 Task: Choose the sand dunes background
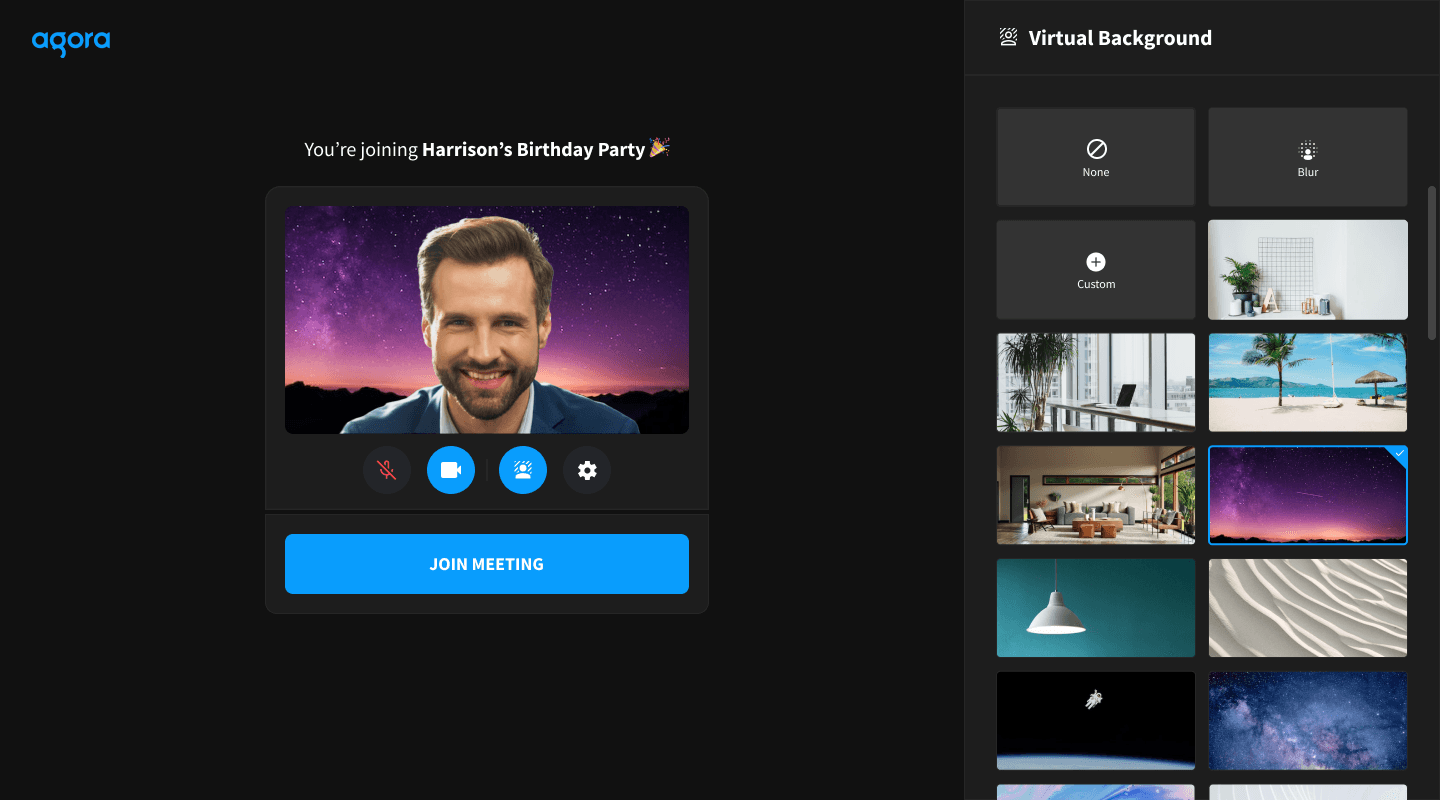1307,608
